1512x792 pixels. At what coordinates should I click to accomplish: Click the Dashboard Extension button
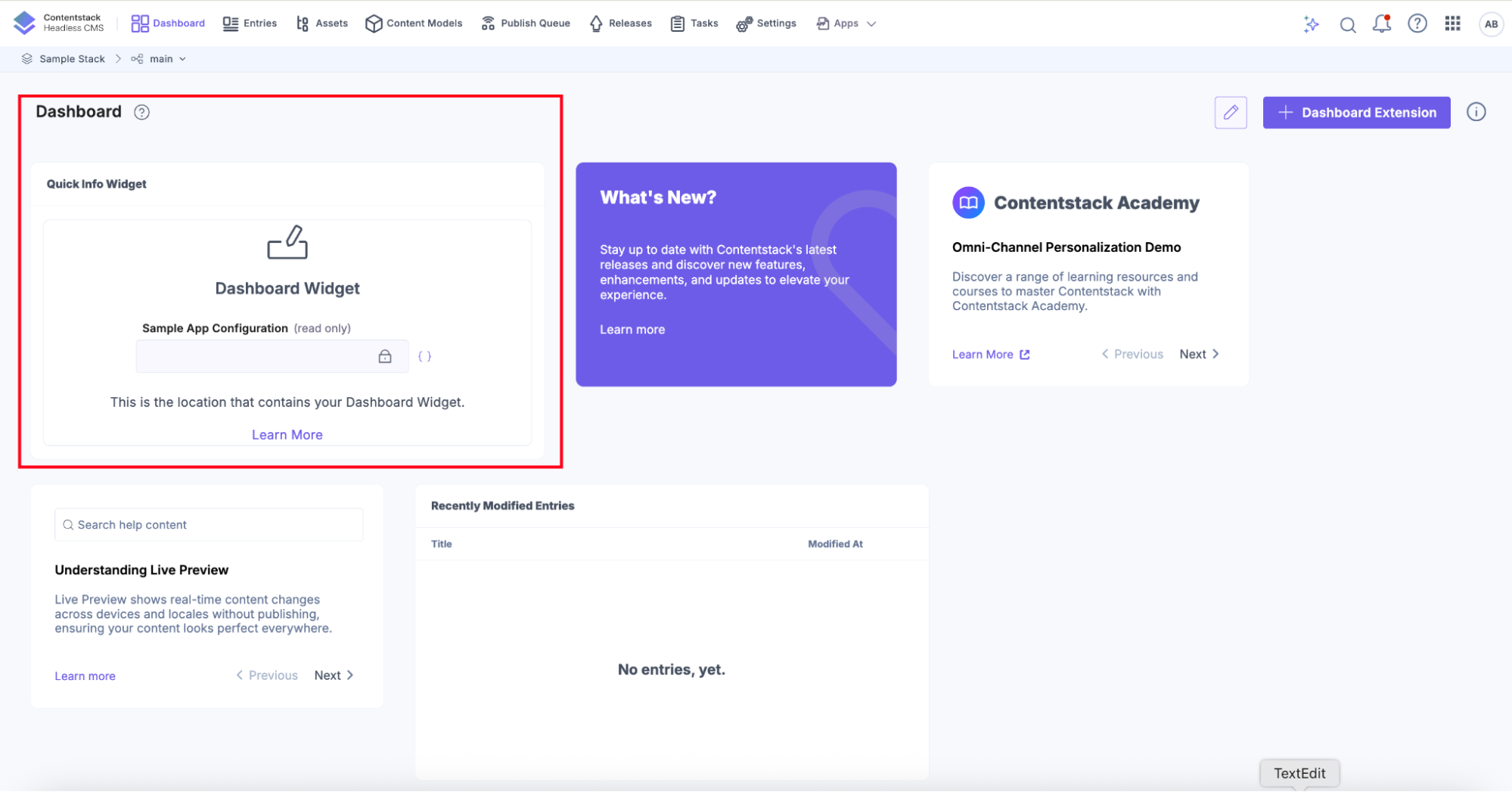[x=1356, y=113]
